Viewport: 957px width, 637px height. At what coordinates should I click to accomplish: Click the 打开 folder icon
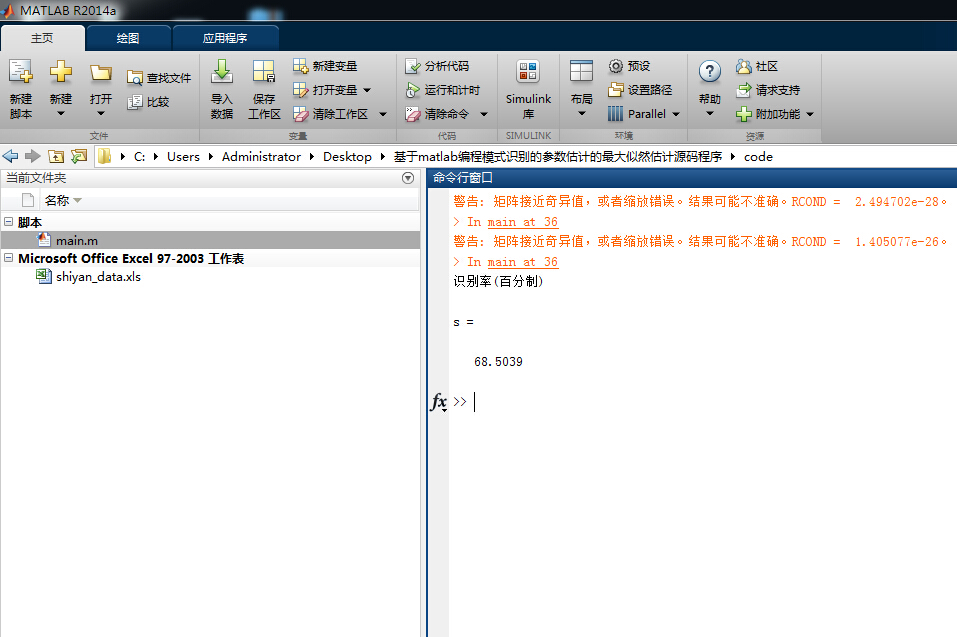(x=101, y=73)
